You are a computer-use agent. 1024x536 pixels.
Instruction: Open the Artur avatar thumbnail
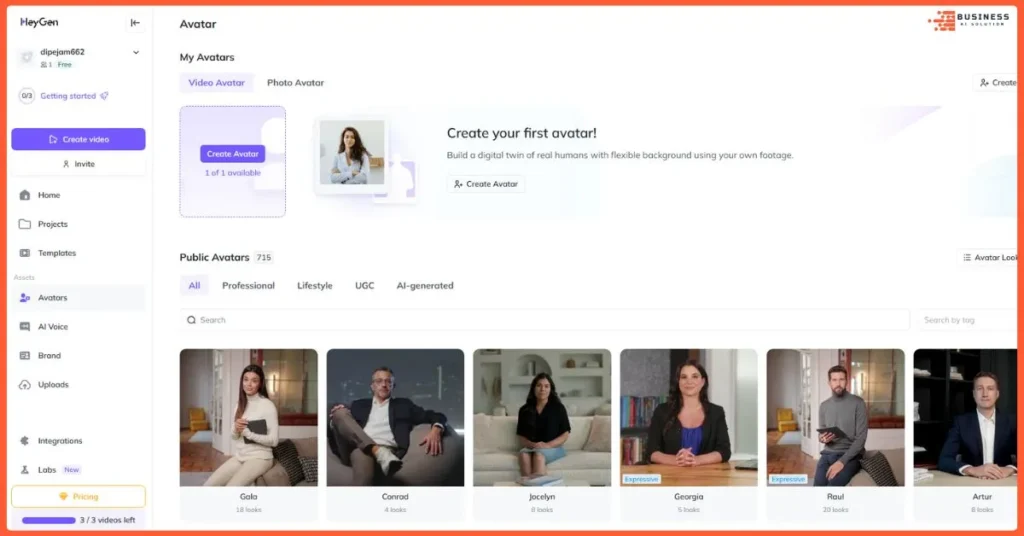(965, 417)
